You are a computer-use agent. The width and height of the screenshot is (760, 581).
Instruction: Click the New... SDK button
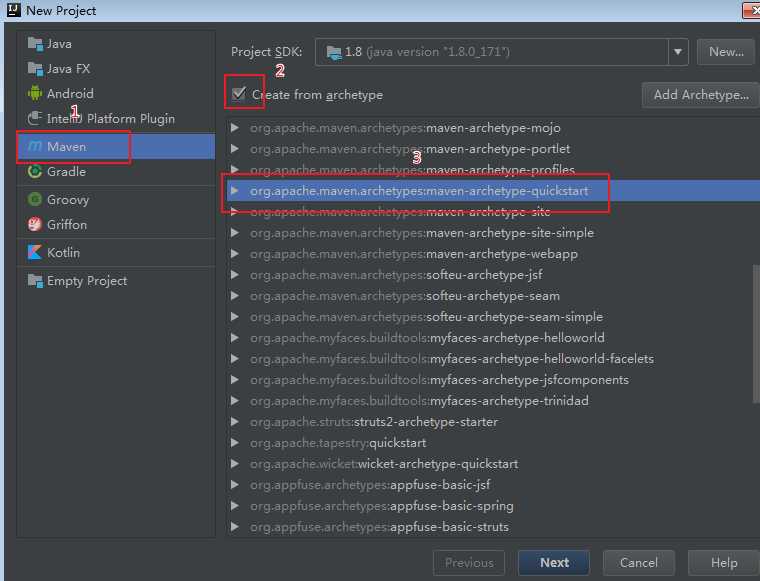(726, 52)
